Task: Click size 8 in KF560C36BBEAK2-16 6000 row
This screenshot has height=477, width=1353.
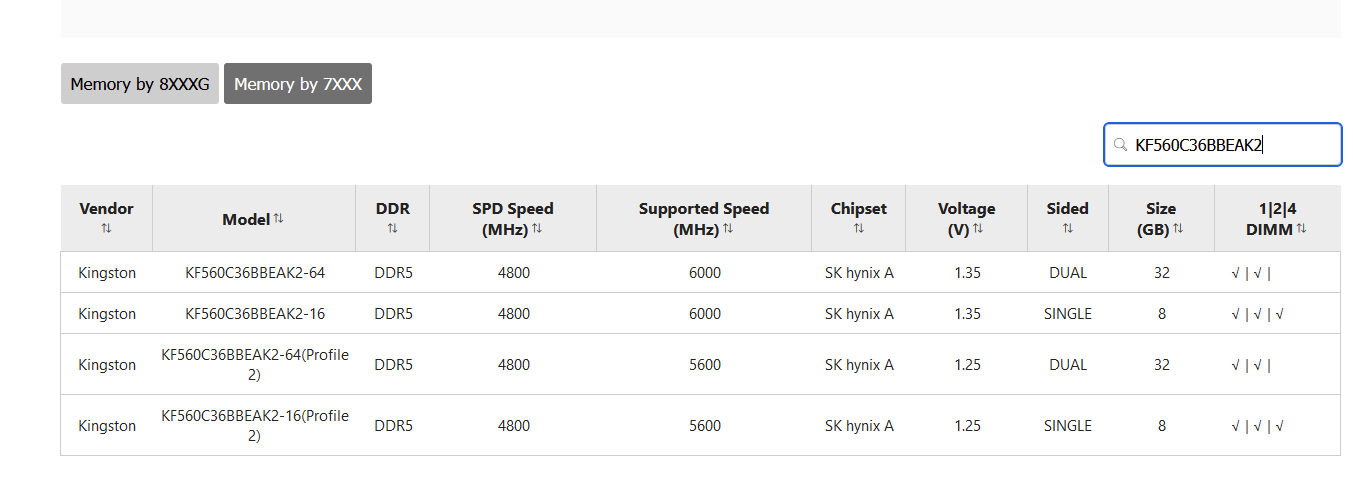Action: [1161, 313]
